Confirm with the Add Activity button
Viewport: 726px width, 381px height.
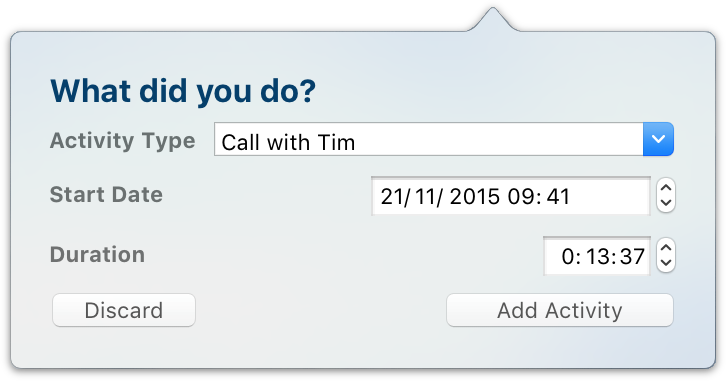tap(560, 310)
